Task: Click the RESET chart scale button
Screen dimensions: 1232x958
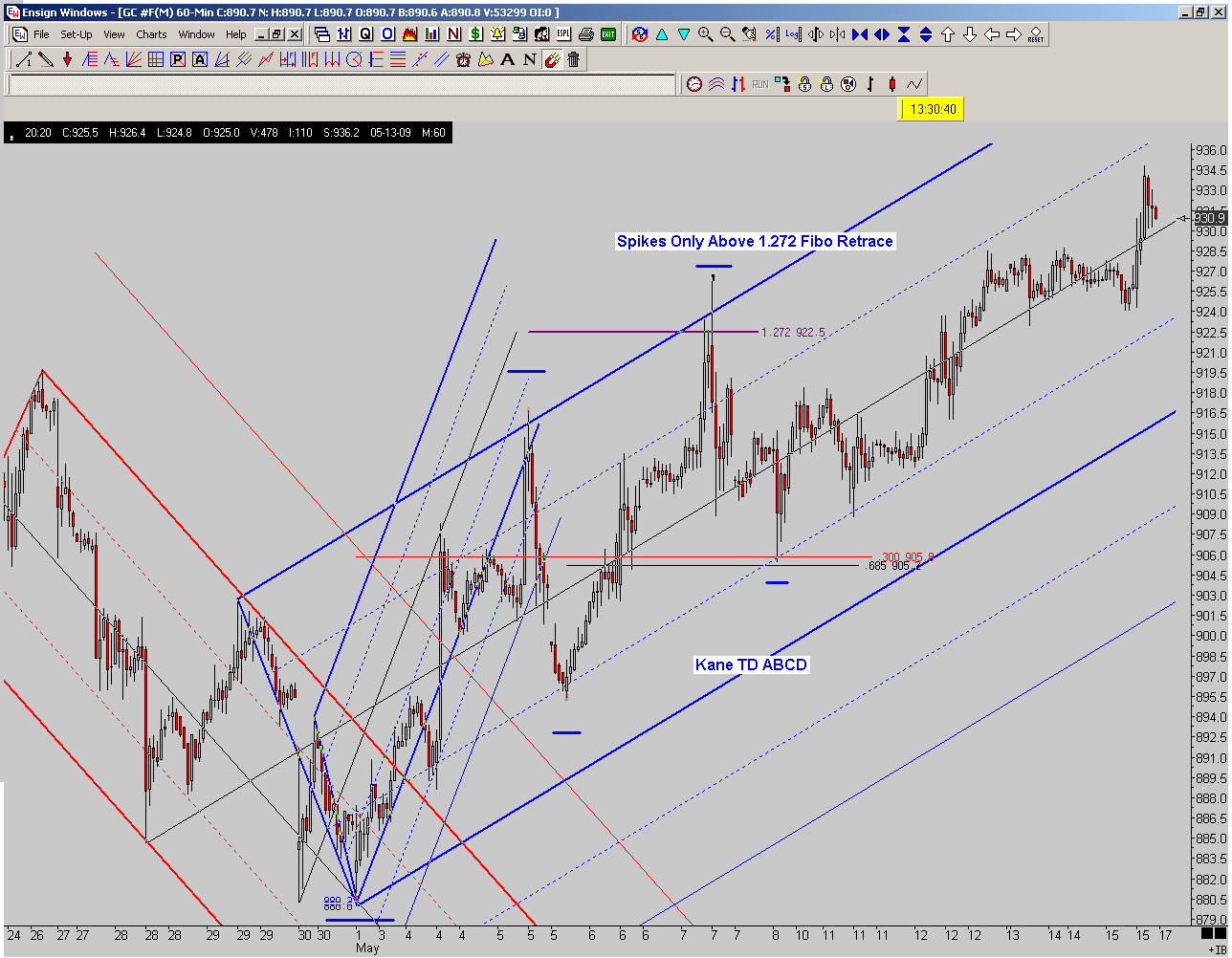Action: tap(1035, 34)
